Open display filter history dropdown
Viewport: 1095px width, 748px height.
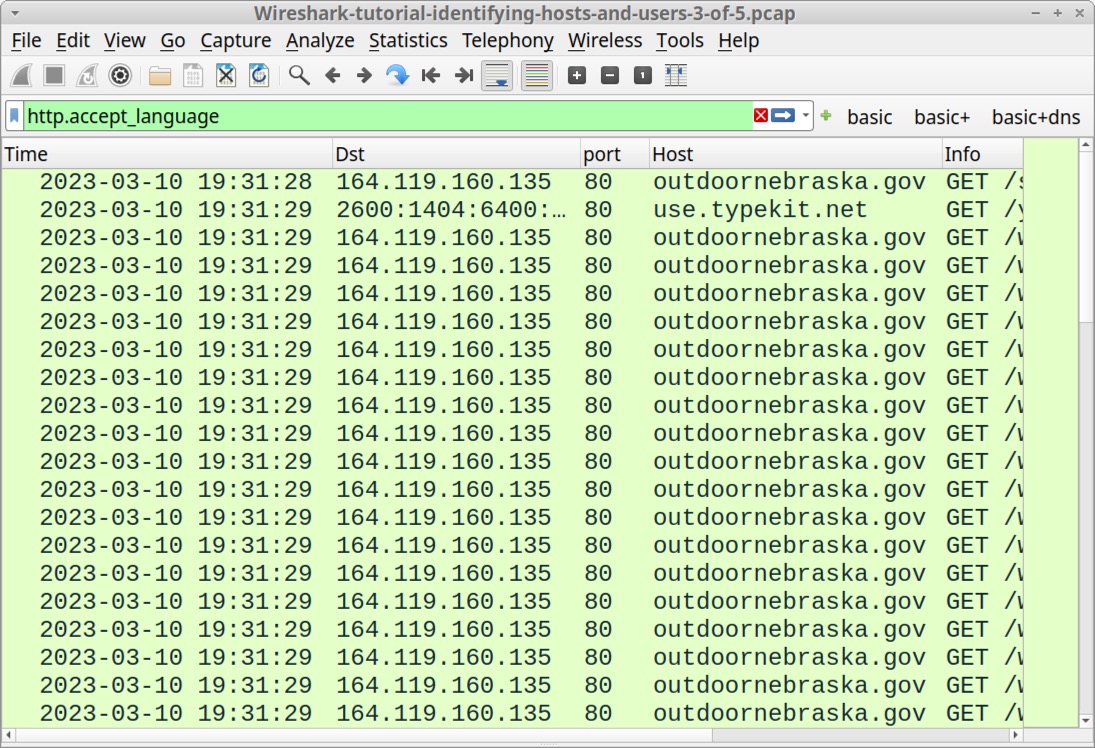tap(805, 116)
